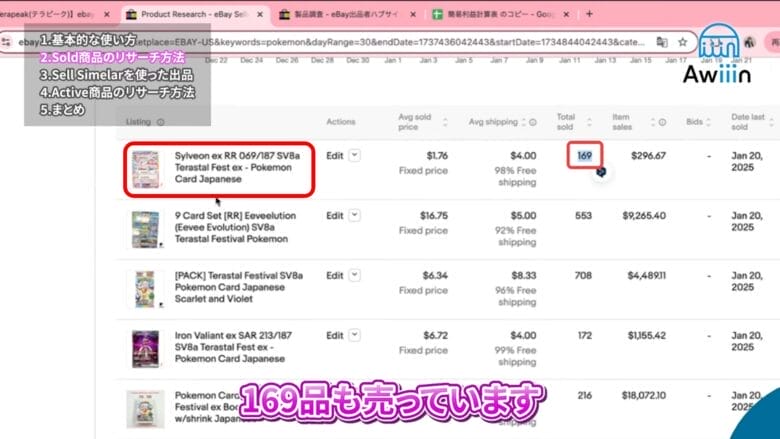Open Edit dropdown for Sylveon ex listing
Screen dimensions: 780x439
(x=354, y=156)
